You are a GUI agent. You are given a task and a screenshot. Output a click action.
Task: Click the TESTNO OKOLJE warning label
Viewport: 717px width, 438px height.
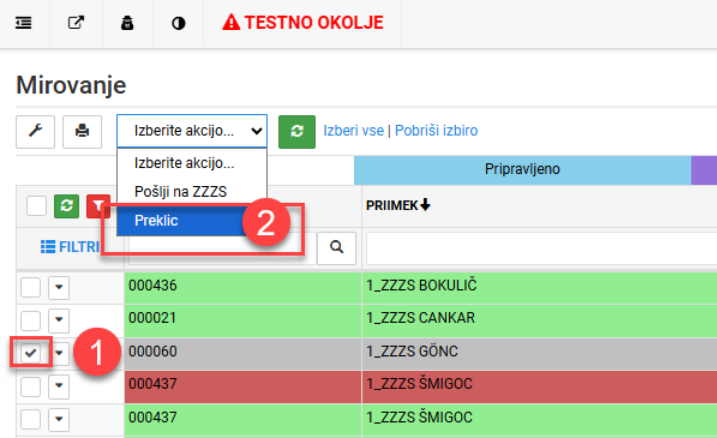point(303,22)
